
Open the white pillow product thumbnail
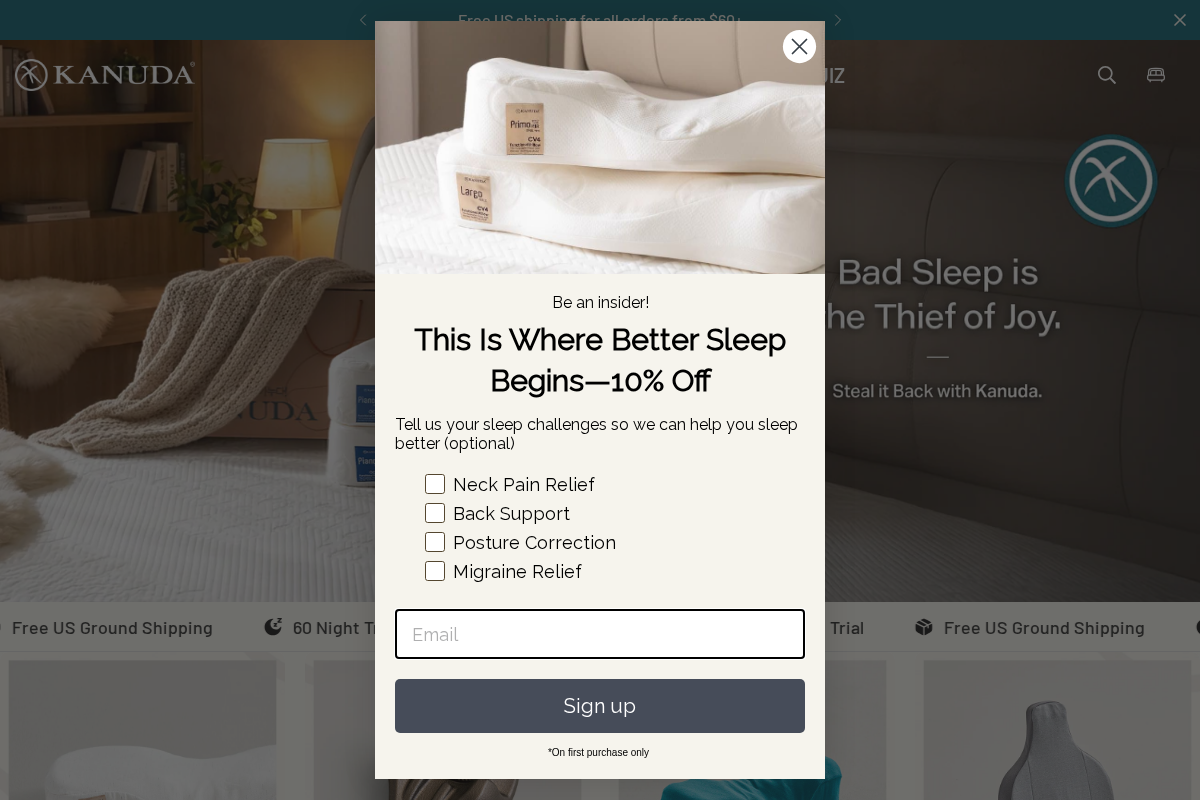click(143, 730)
